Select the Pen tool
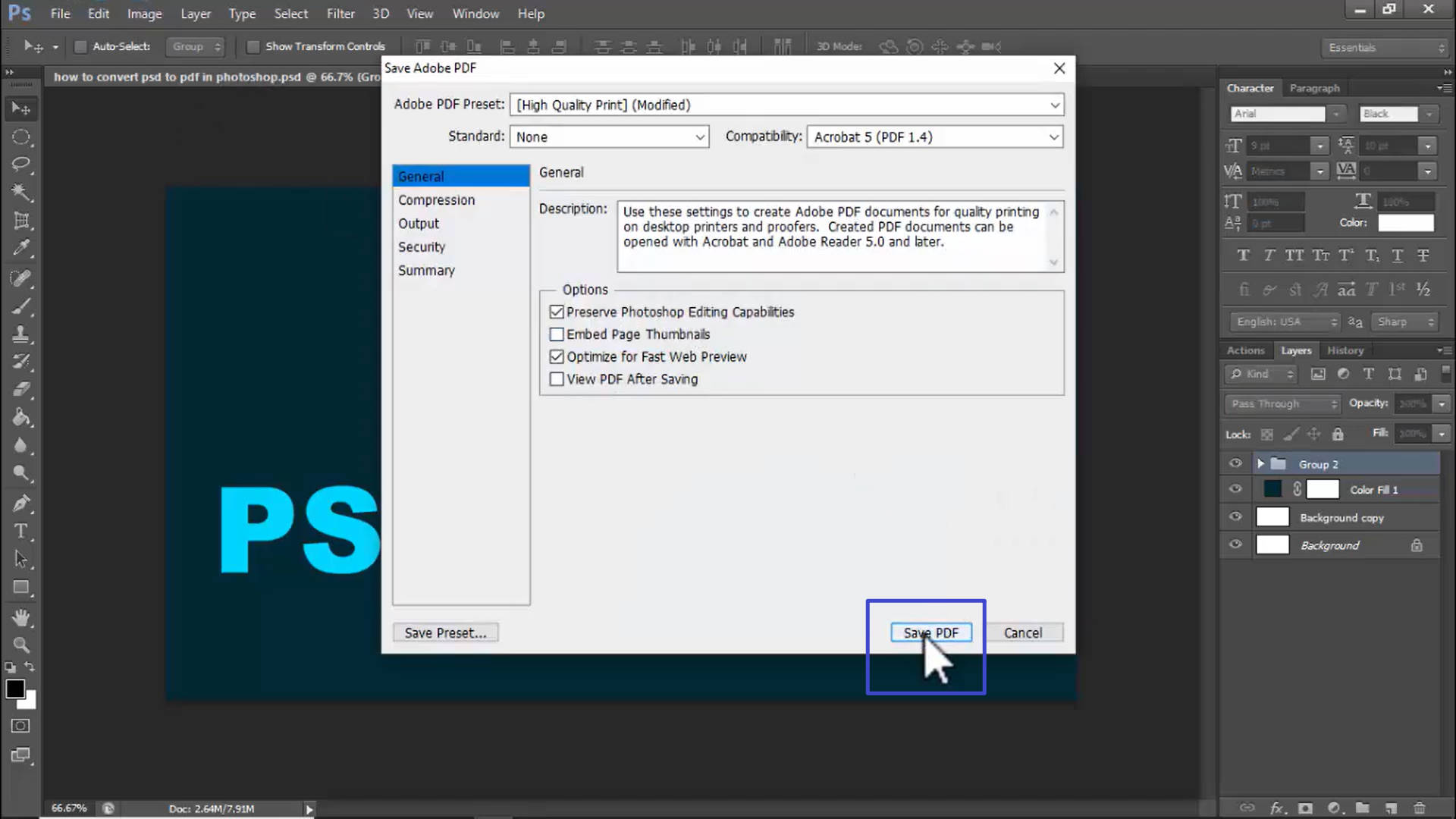Image resolution: width=1456 pixels, height=819 pixels. tap(21, 503)
